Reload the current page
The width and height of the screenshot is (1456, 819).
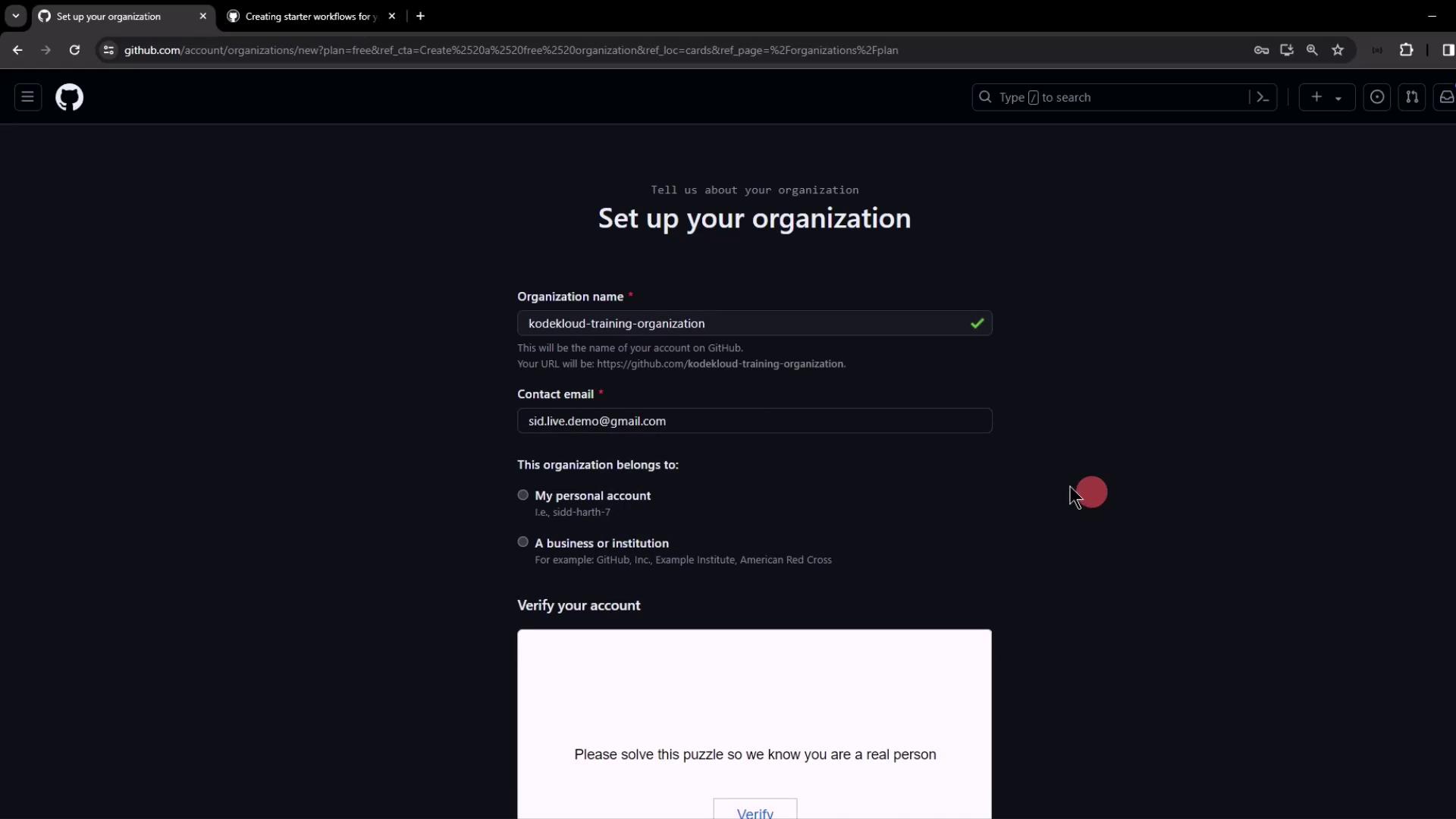(x=74, y=50)
